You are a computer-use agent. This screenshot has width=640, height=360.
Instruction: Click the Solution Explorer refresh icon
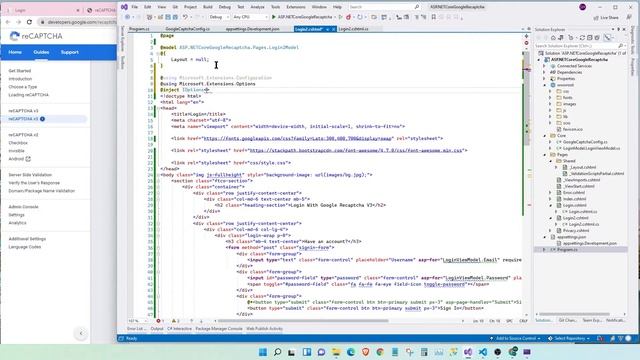point(582,38)
